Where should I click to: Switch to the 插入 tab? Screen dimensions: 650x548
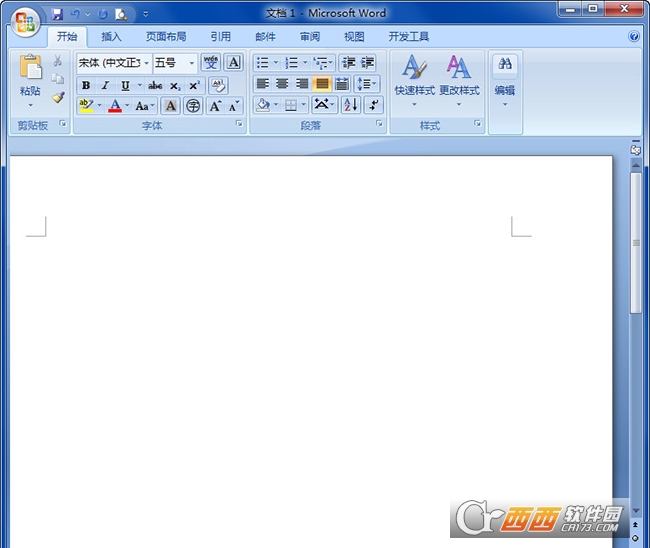pyautogui.click(x=112, y=37)
